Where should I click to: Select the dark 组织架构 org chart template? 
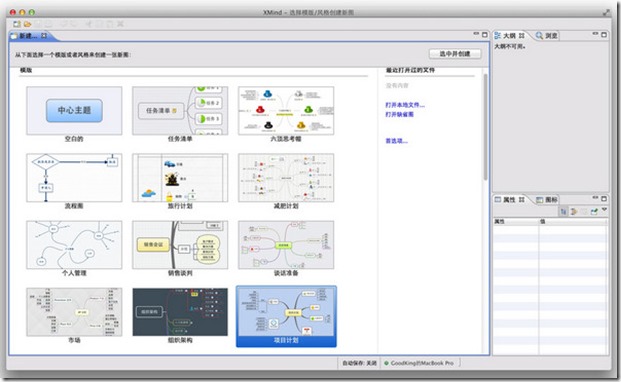(x=180, y=312)
